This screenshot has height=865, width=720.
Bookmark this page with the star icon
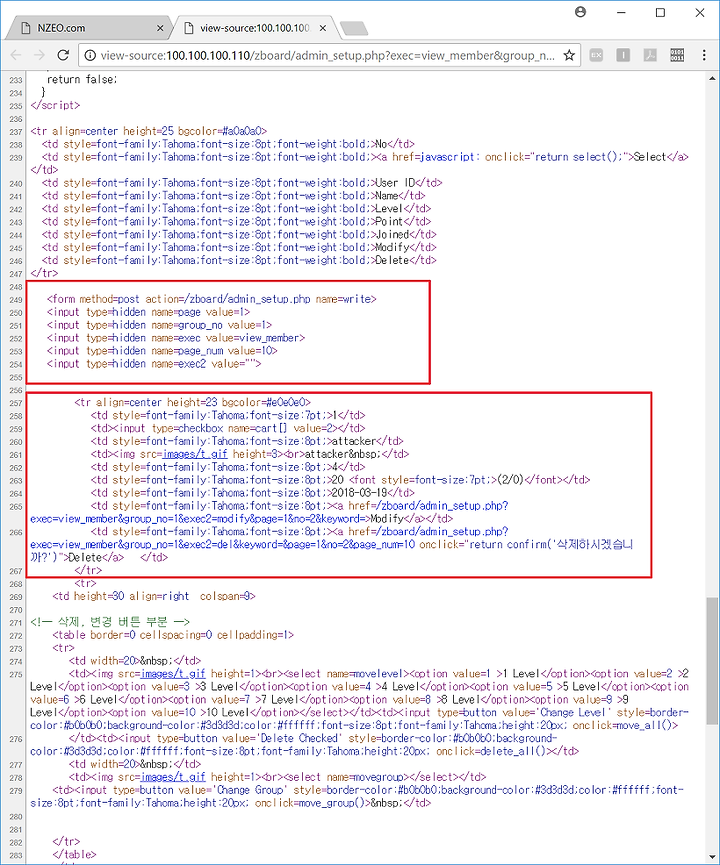(x=569, y=55)
